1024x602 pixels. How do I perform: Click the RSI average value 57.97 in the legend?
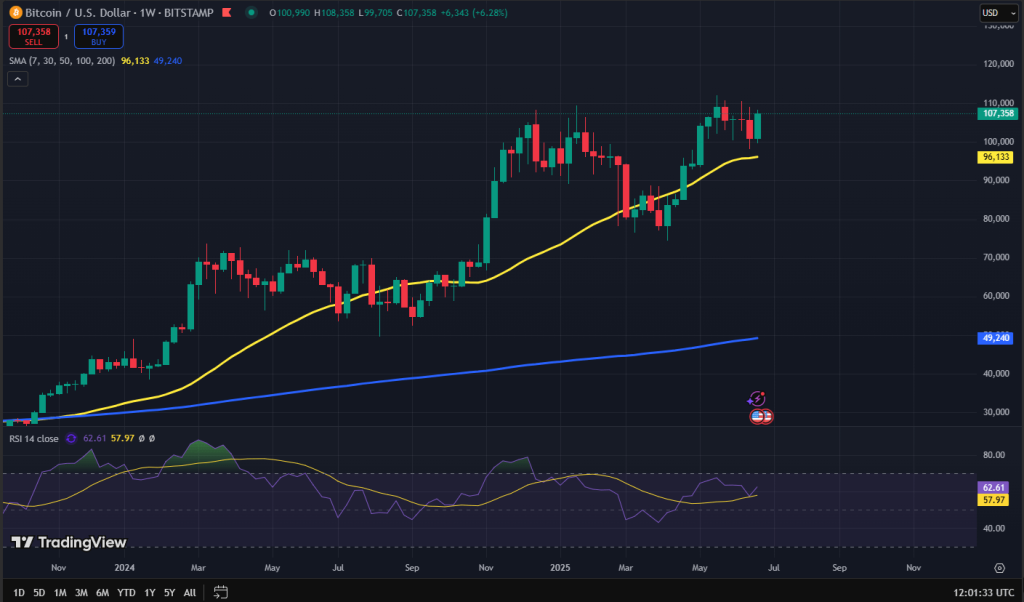pyautogui.click(x=122, y=439)
